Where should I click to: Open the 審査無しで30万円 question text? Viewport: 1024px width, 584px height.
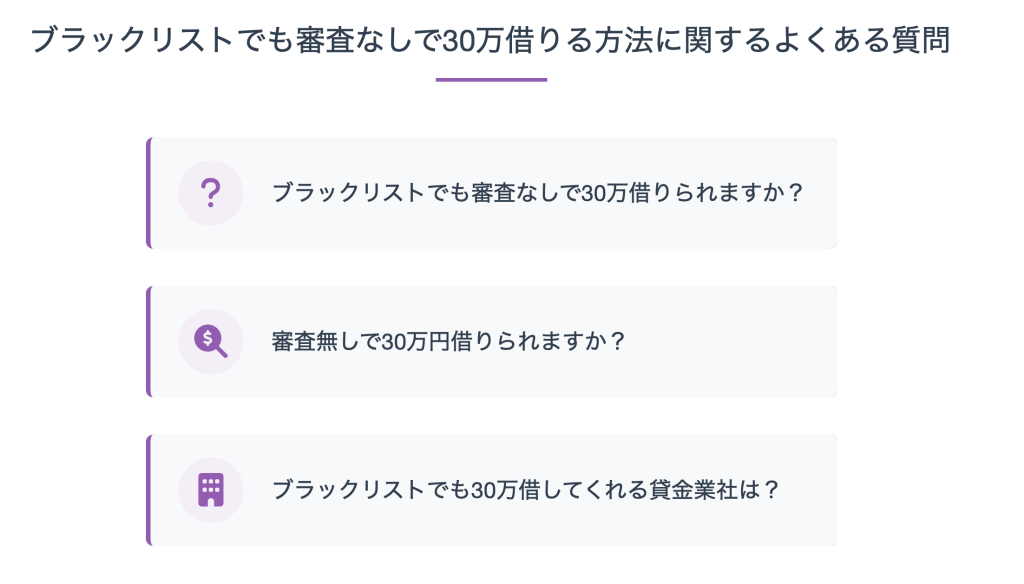point(449,342)
